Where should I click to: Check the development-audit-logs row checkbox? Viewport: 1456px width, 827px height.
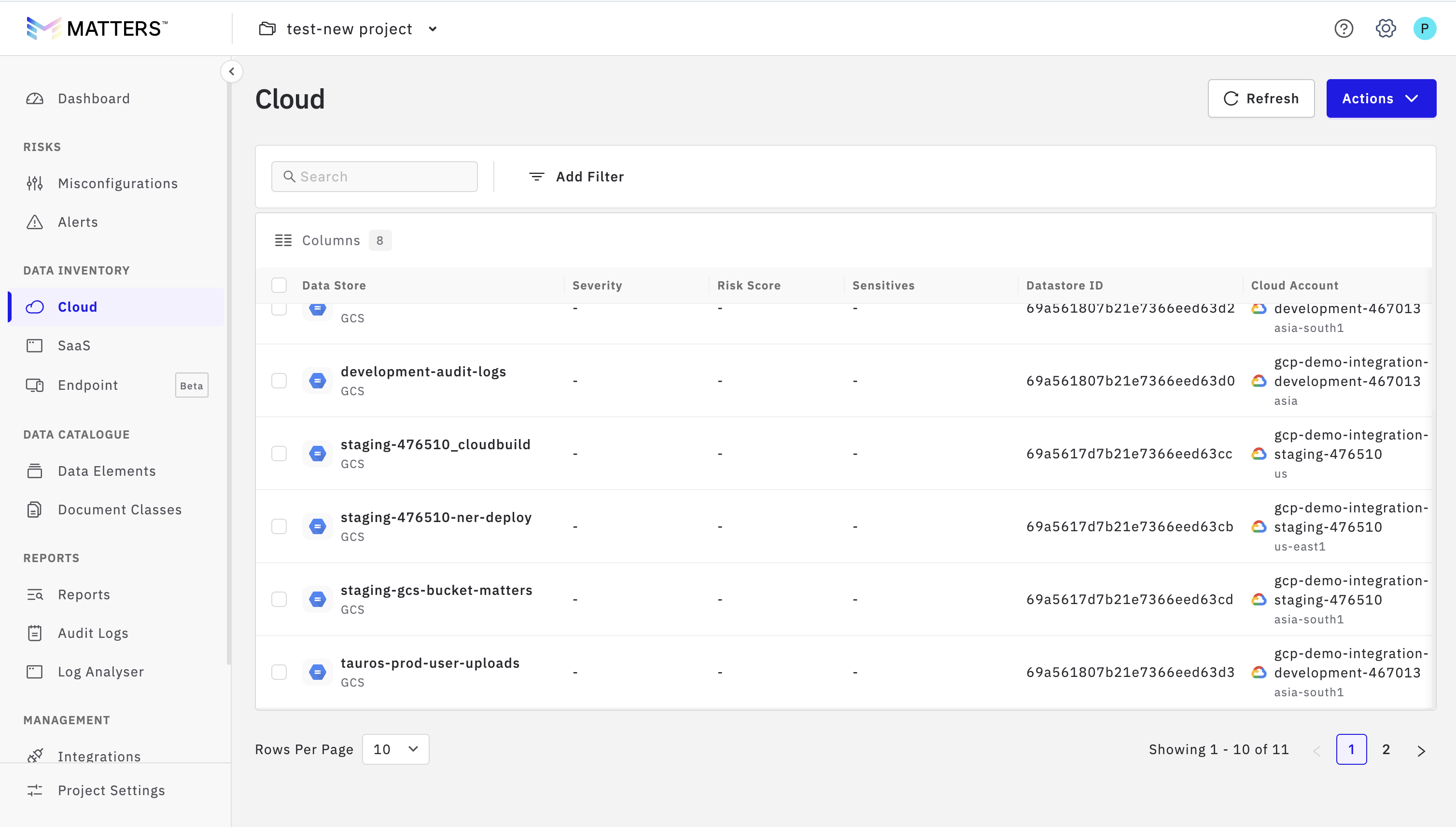click(279, 381)
